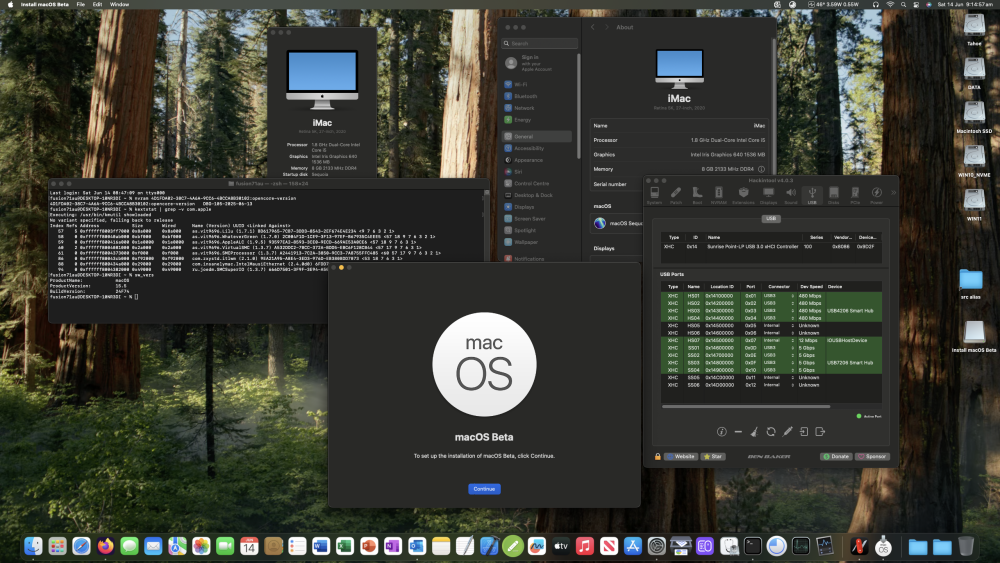Viewport: 1000px width, 563px height.
Task: Open the WIN10_NVME drive on desktop
Action: [x=974, y=161]
